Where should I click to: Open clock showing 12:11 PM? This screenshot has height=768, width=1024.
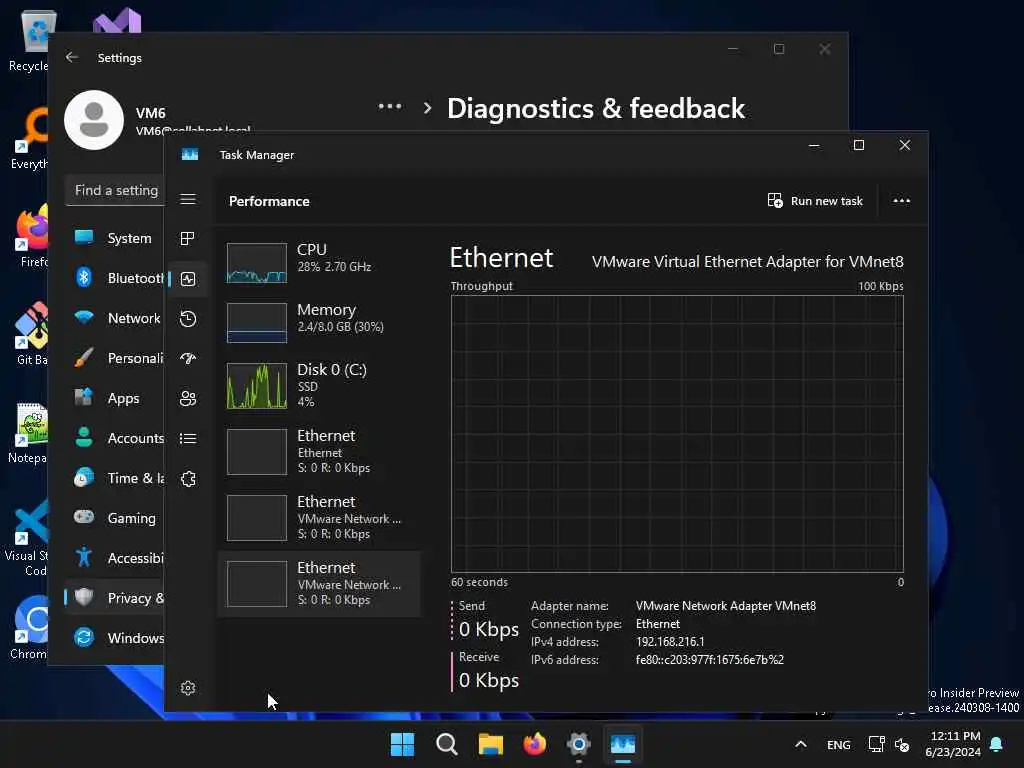click(953, 744)
